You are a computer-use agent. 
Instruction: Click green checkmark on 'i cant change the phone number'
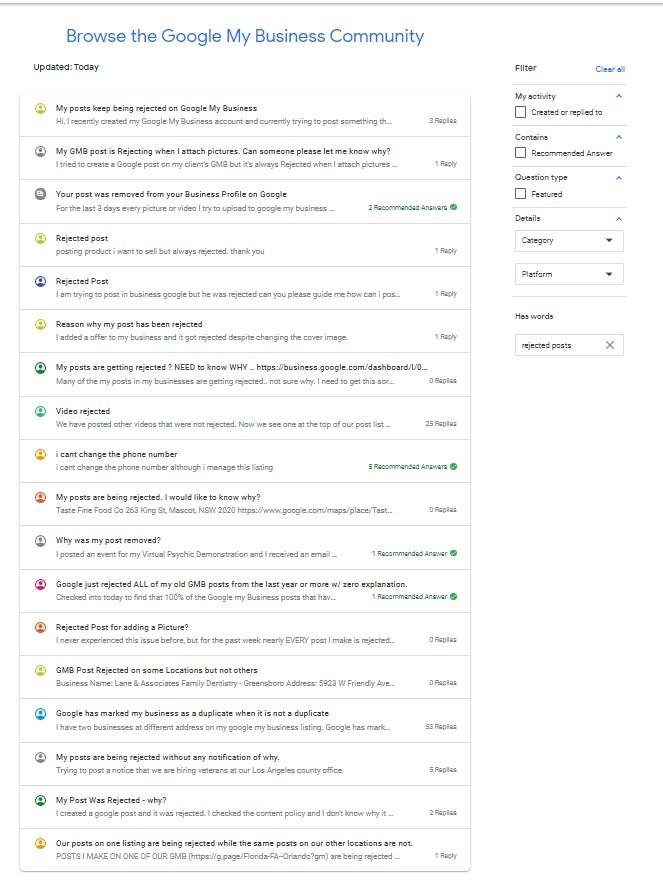(x=454, y=466)
